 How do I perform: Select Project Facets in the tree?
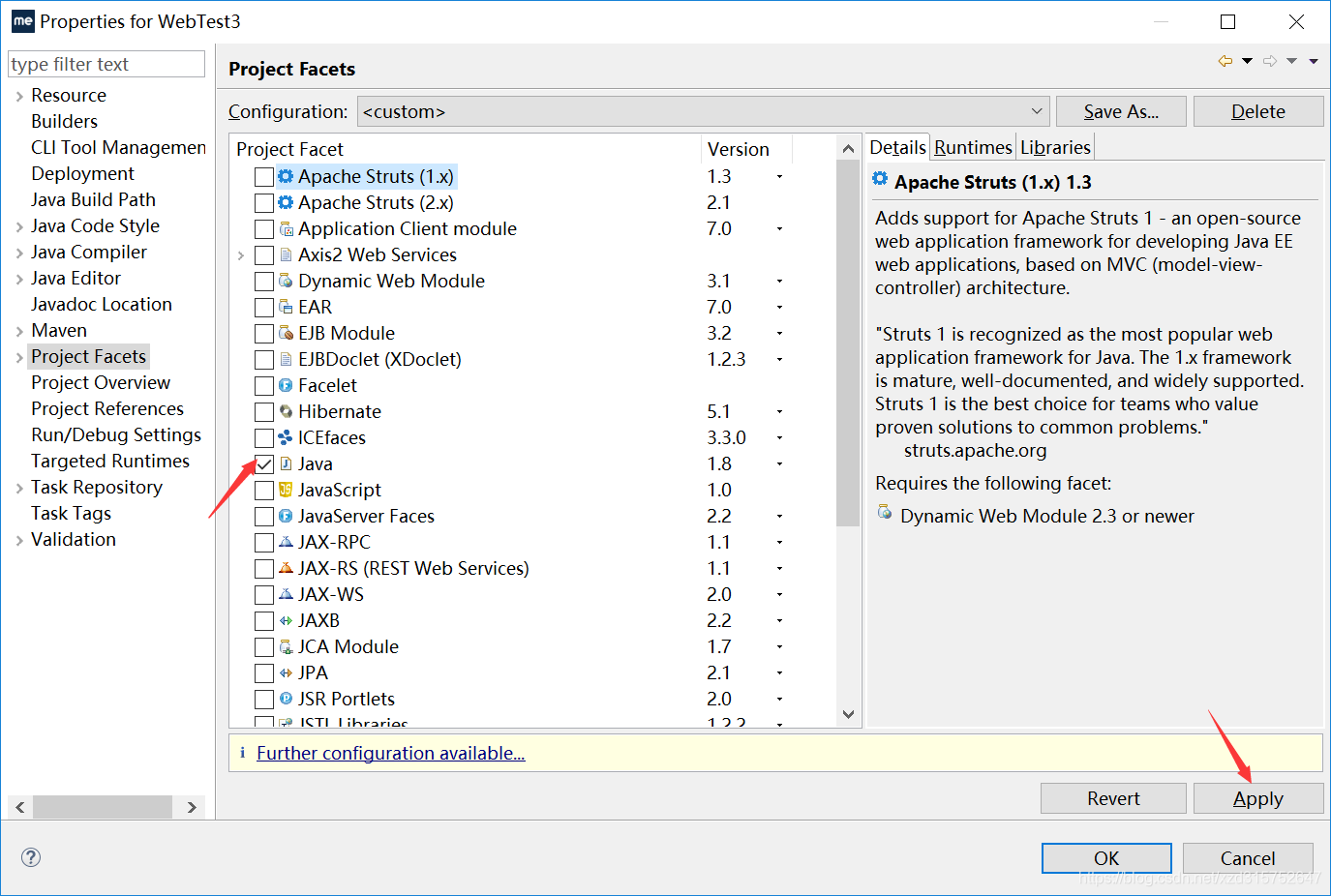click(88, 356)
